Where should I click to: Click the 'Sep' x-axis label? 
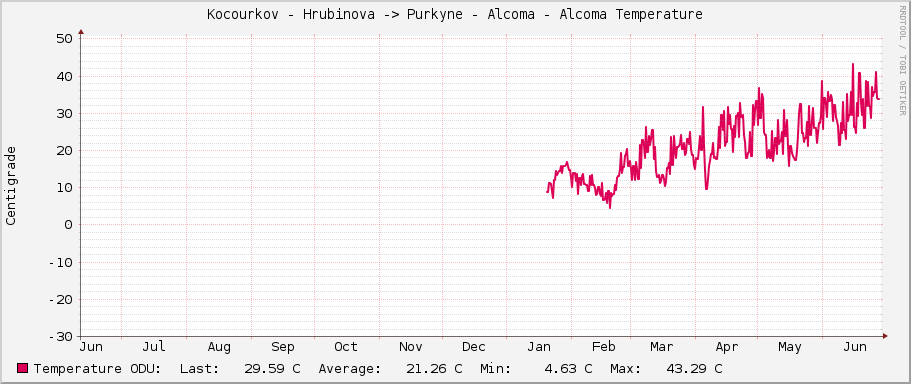pos(283,347)
